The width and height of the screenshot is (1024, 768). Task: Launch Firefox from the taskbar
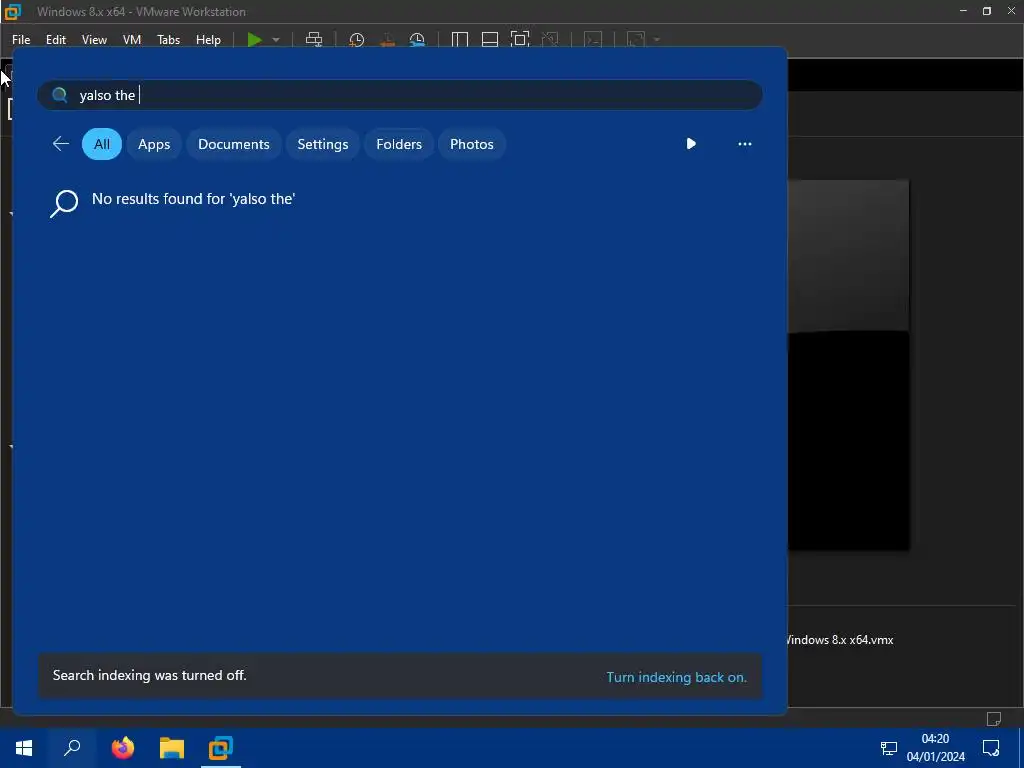(x=122, y=748)
